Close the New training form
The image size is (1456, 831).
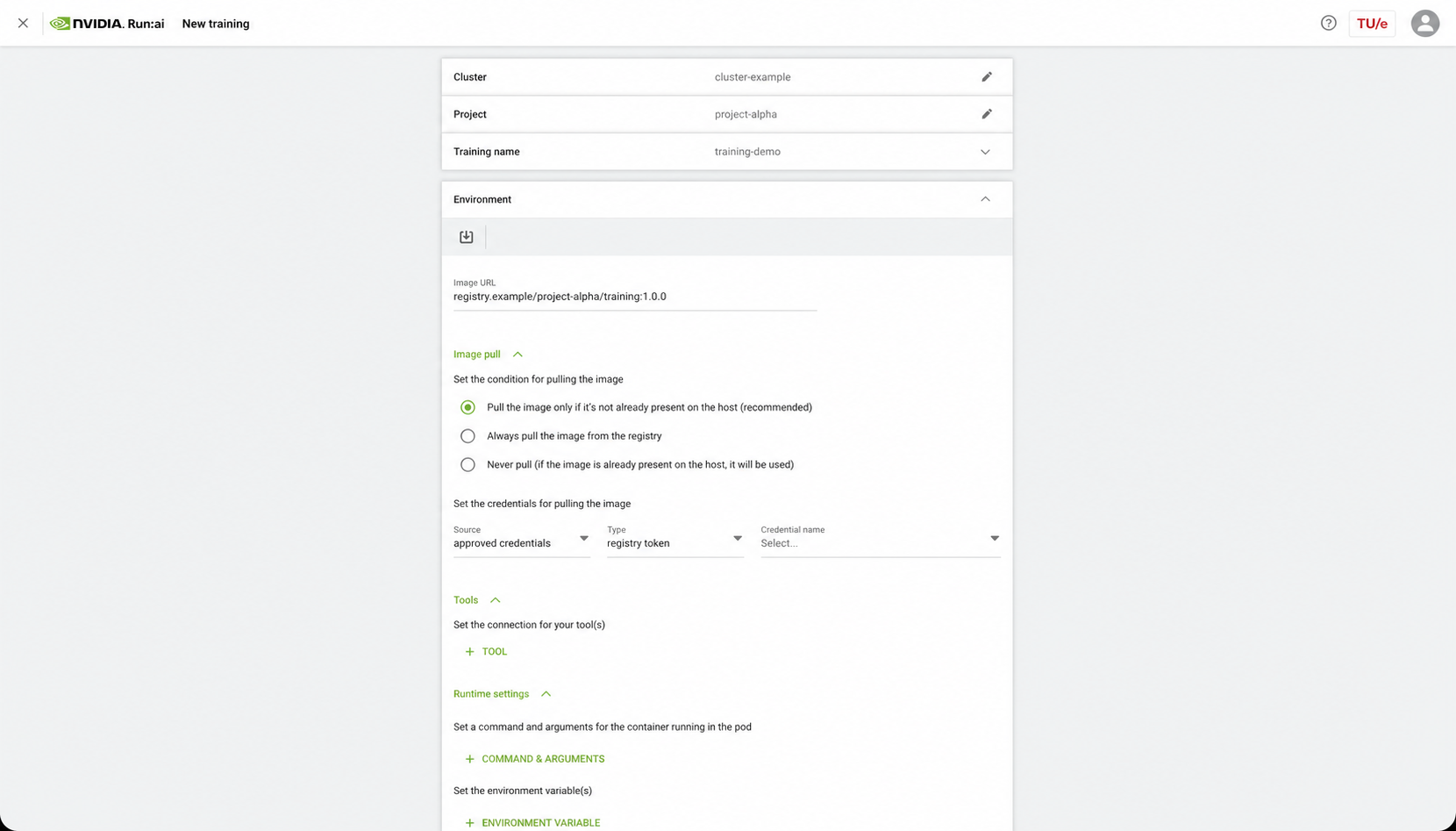(23, 24)
